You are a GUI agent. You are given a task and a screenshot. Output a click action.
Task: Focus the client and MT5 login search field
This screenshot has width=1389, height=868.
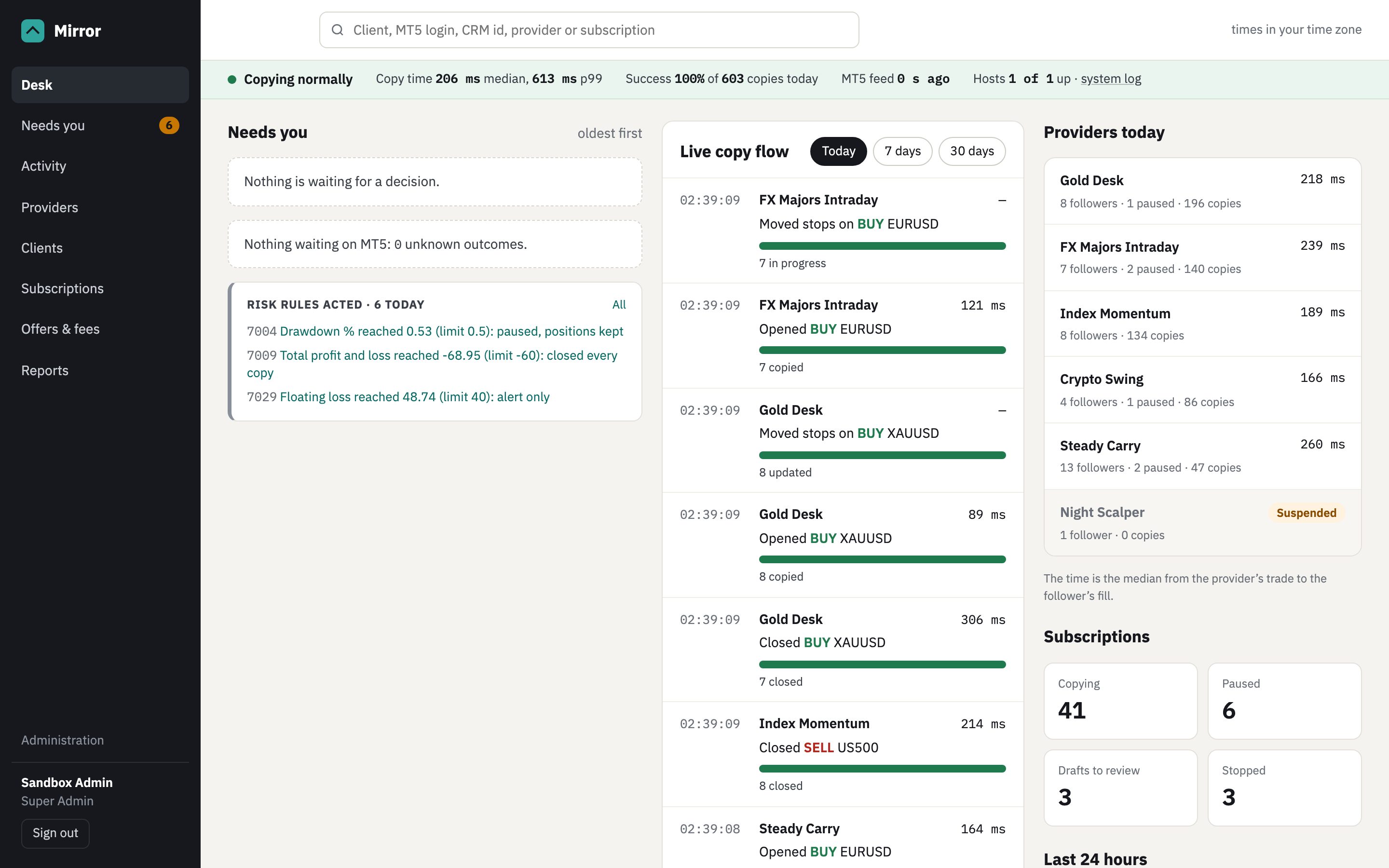(589, 30)
